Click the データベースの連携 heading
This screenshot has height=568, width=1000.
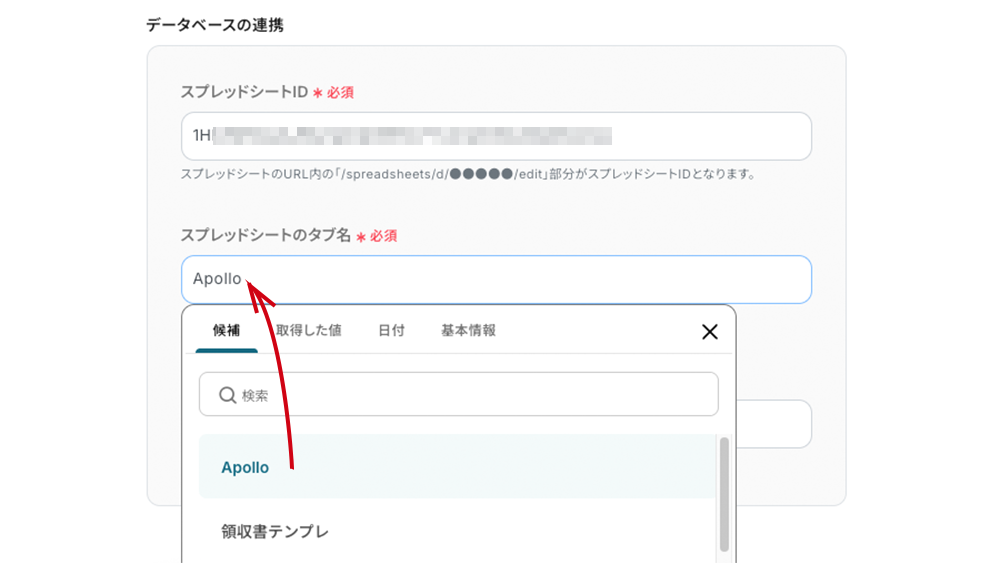pos(215,25)
